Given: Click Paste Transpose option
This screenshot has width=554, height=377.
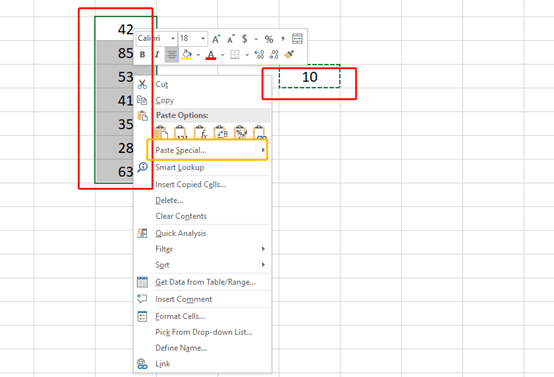Looking at the screenshot, I should [x=221, y=132].
